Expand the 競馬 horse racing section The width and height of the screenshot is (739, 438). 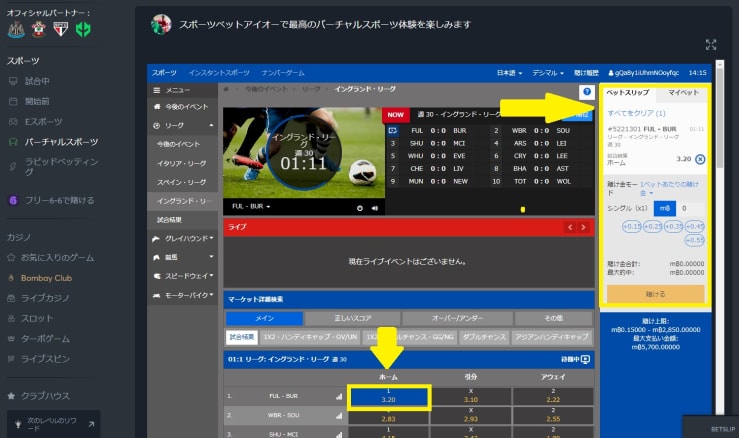[182, 257]
